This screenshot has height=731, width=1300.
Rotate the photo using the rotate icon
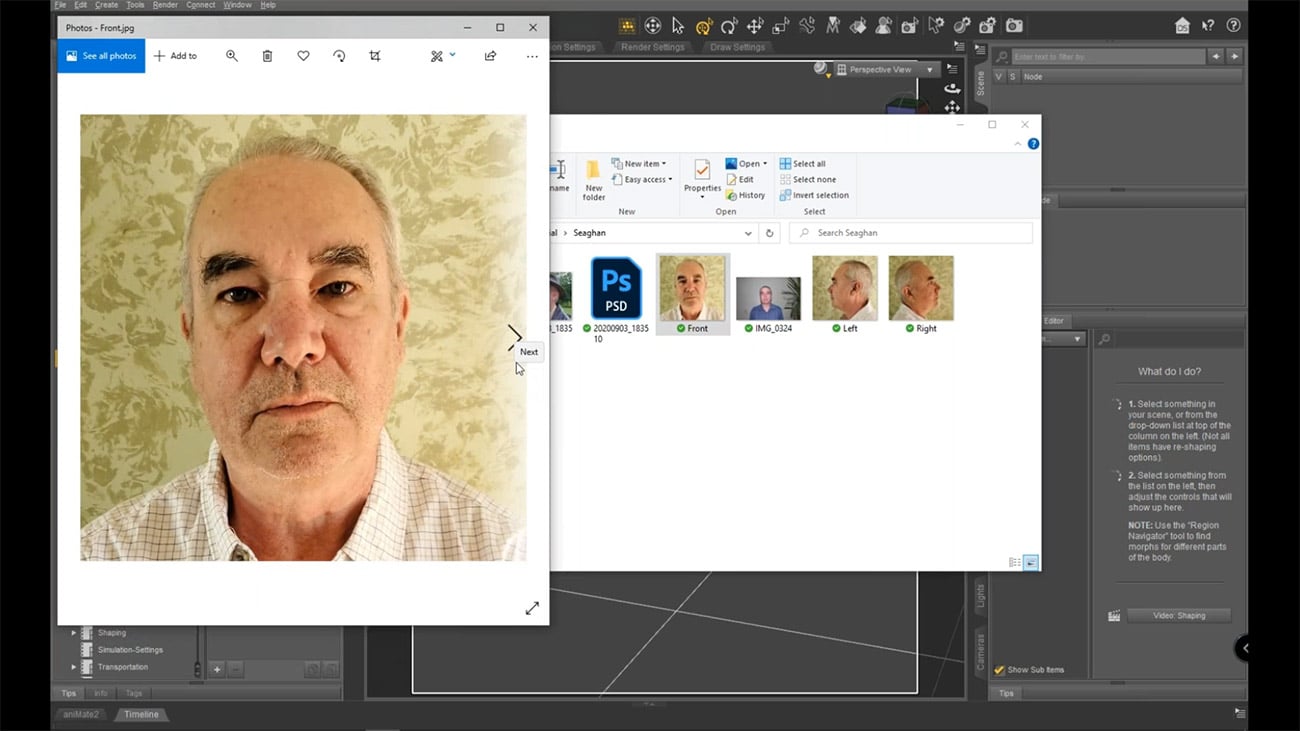[339, 56]
